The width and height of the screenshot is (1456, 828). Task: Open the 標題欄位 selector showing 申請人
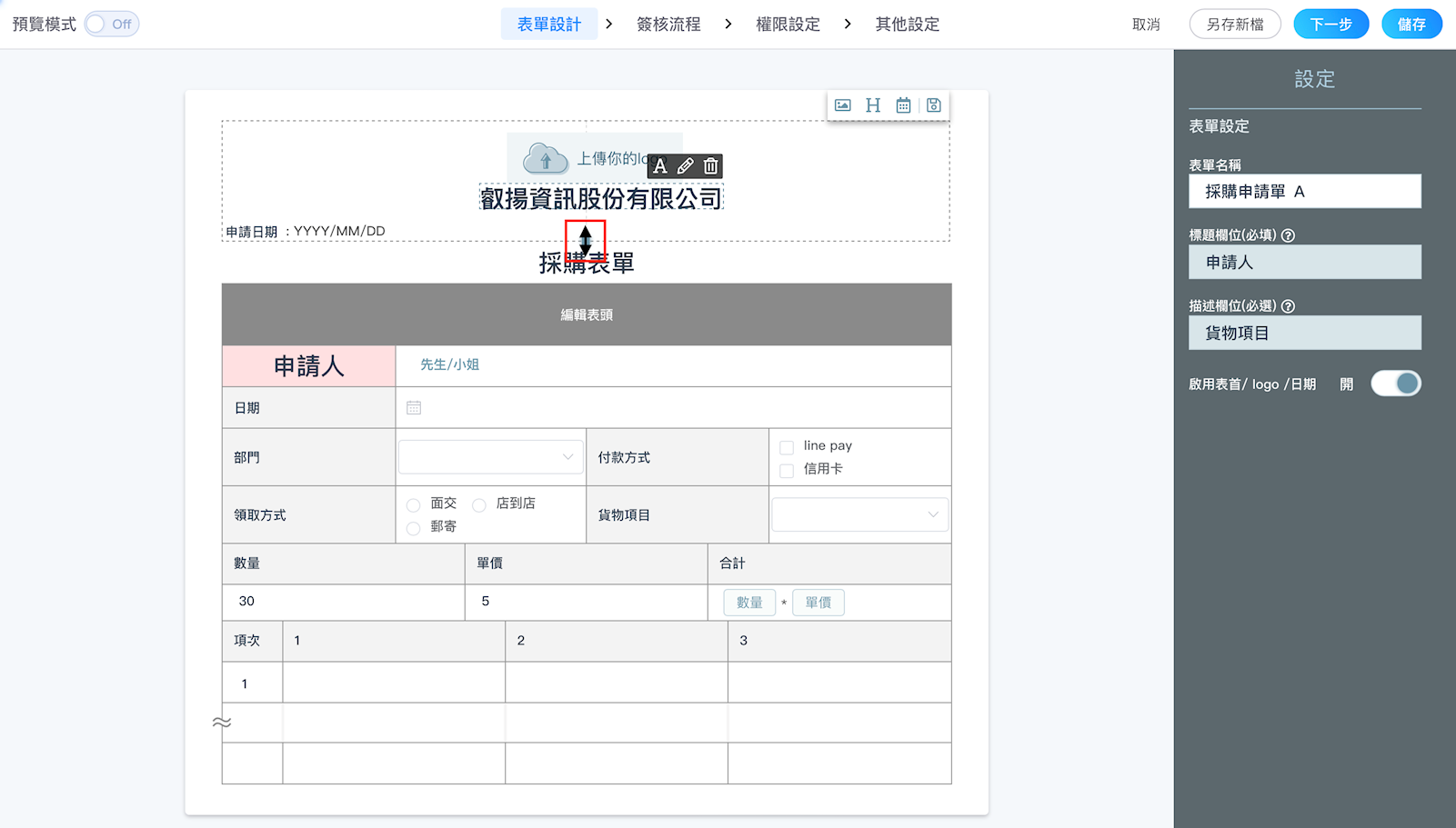(1304, 262)
